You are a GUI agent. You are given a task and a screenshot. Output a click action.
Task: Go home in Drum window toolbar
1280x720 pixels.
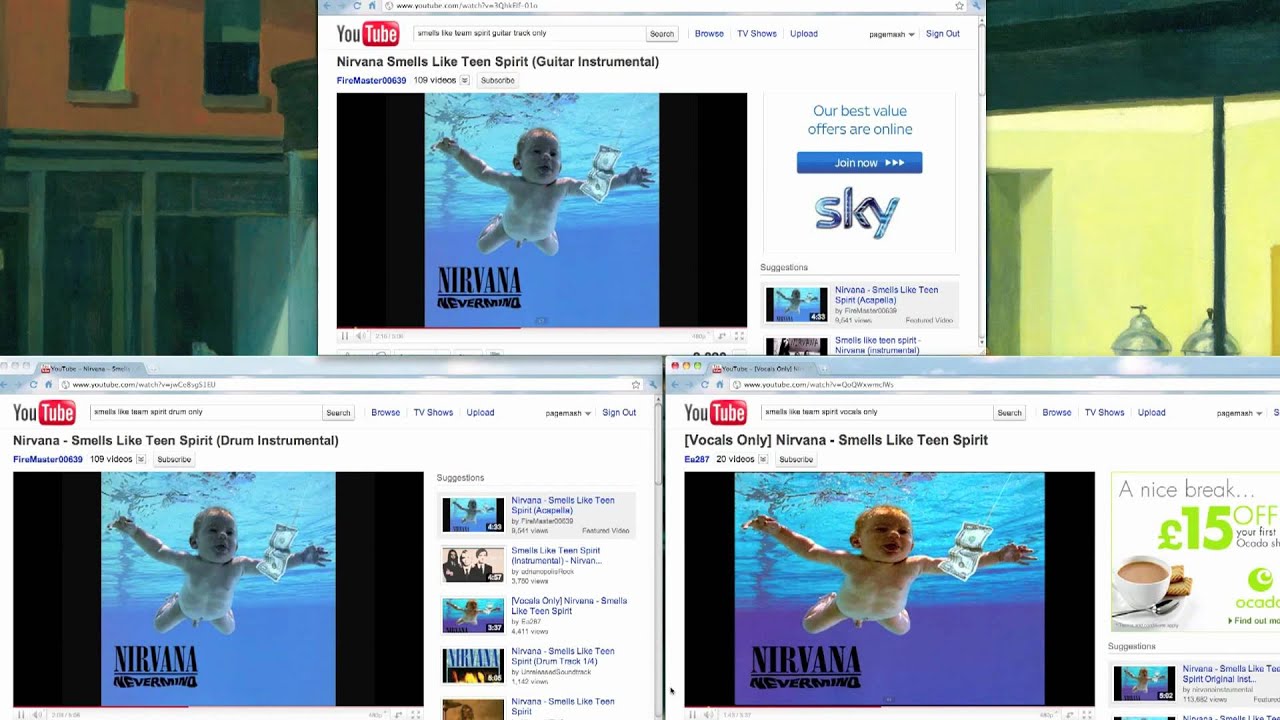coord(48,384)
